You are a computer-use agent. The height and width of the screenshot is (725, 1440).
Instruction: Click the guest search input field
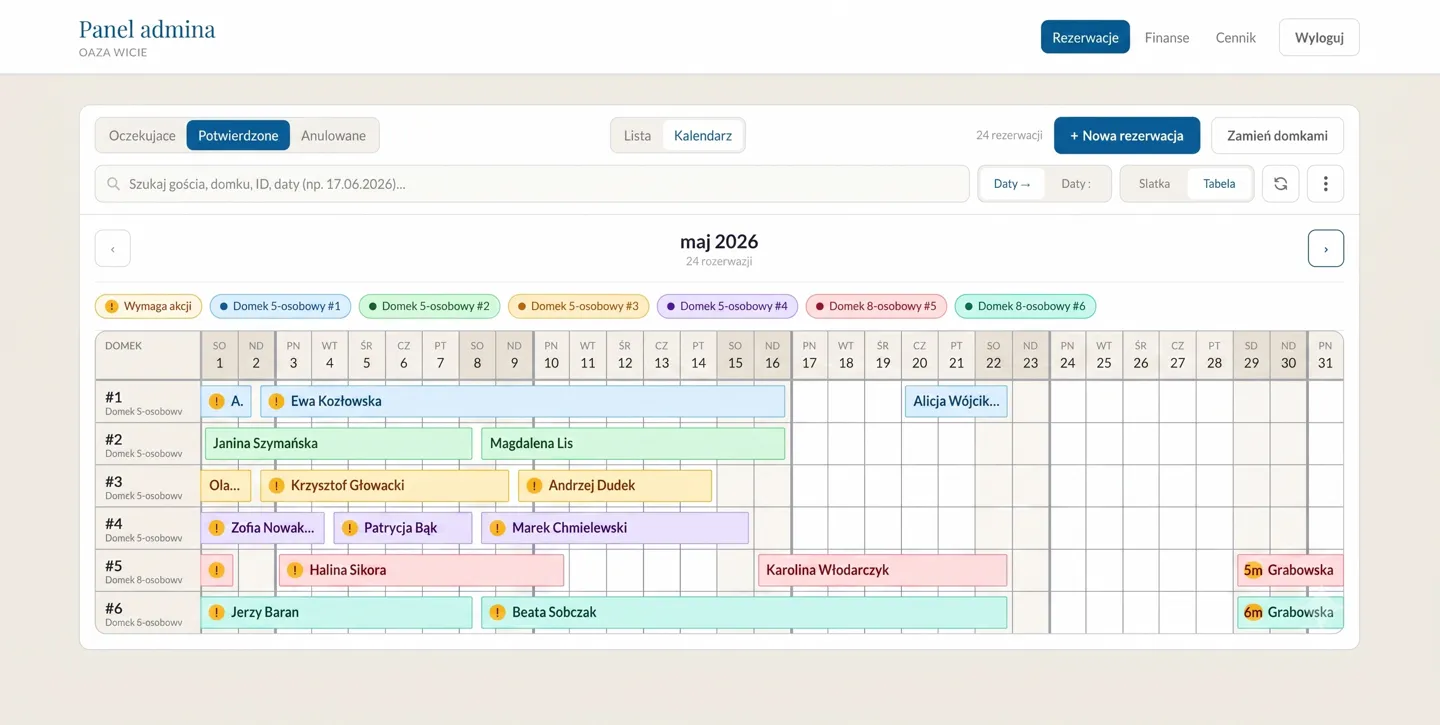532,184
